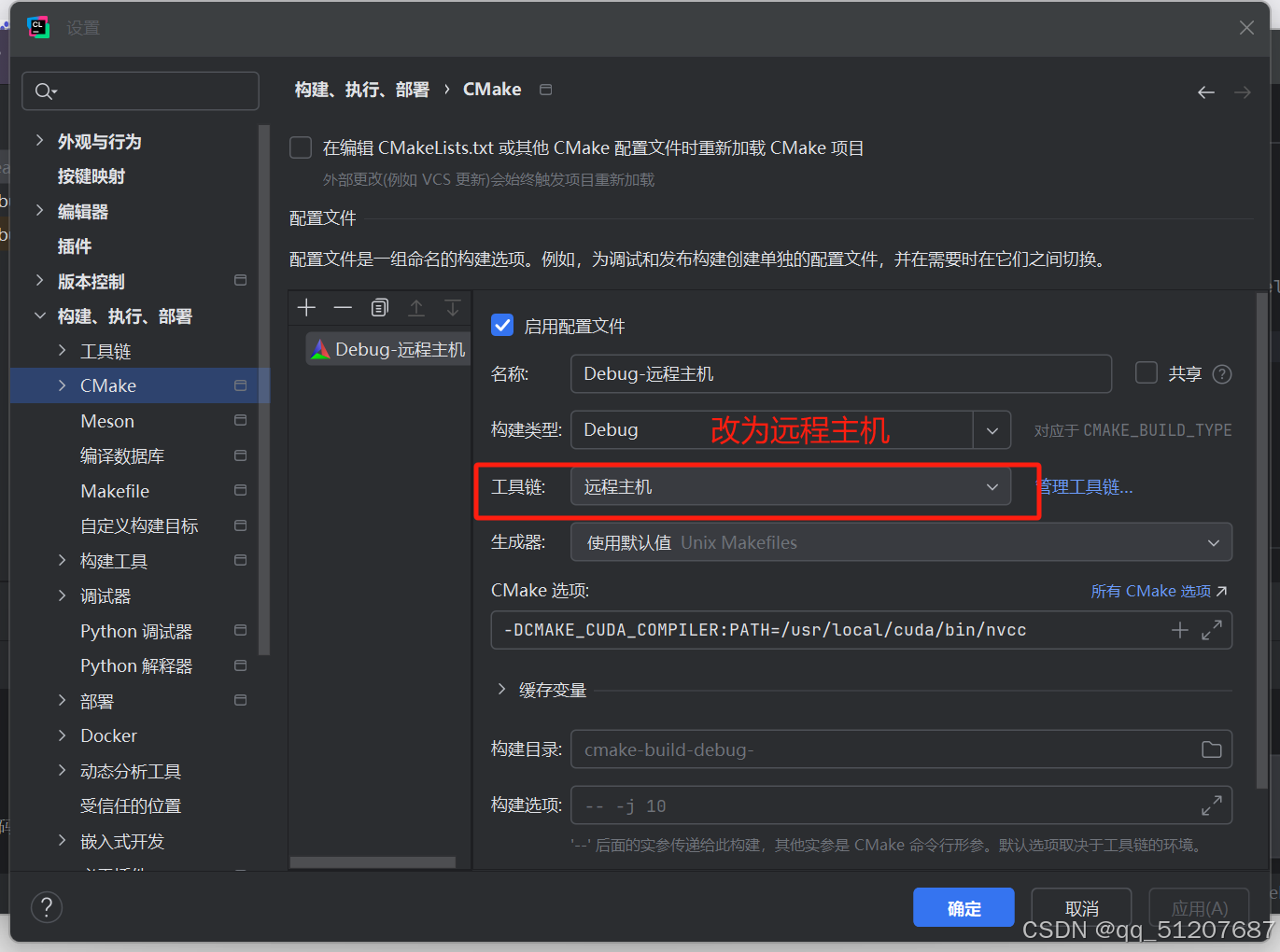Navigate back with left arrow icon
Viewport: 1280px width, 952px height.
[x=1206, y=91]
